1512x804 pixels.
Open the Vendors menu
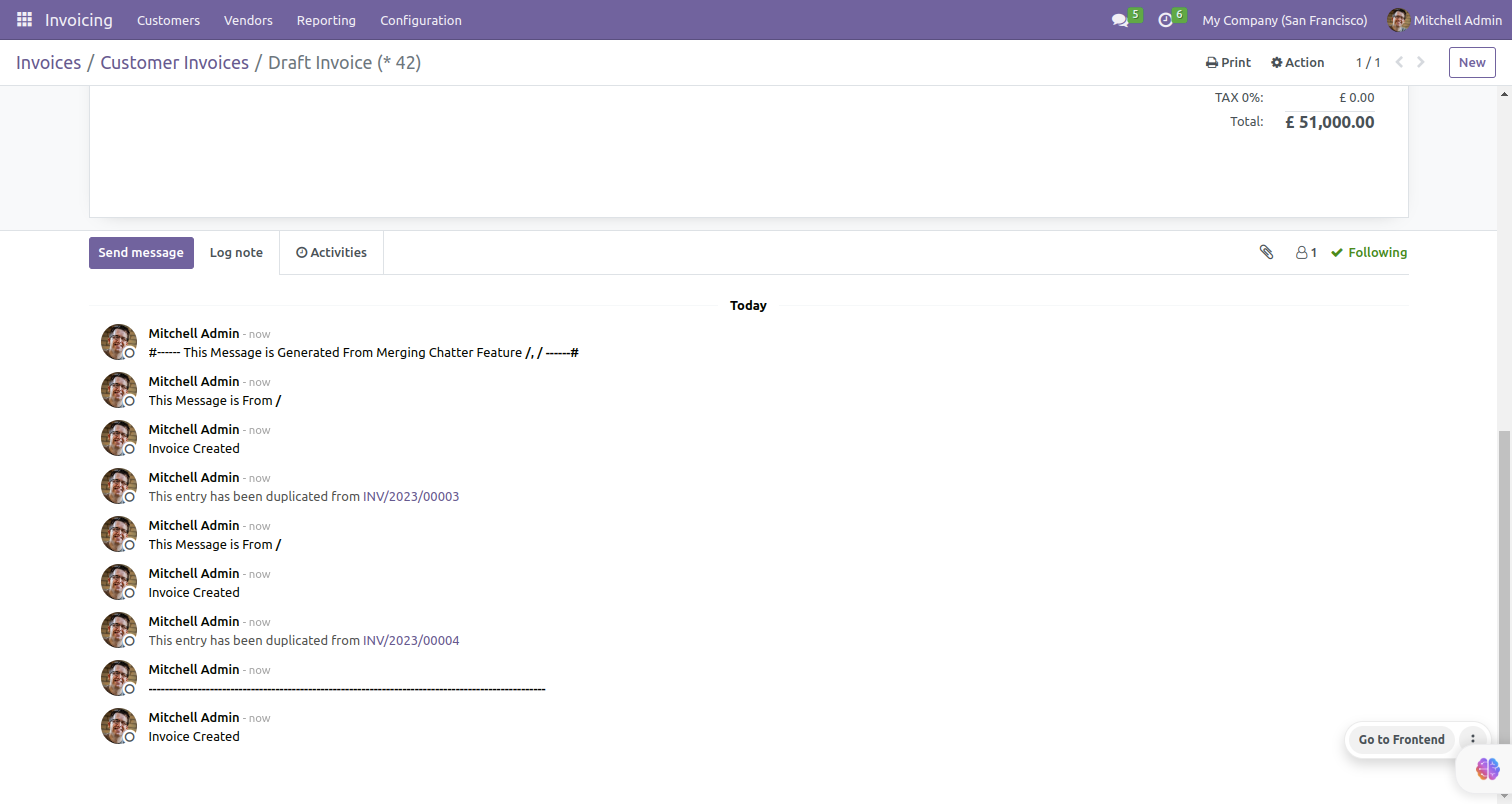tap(248, 20)
